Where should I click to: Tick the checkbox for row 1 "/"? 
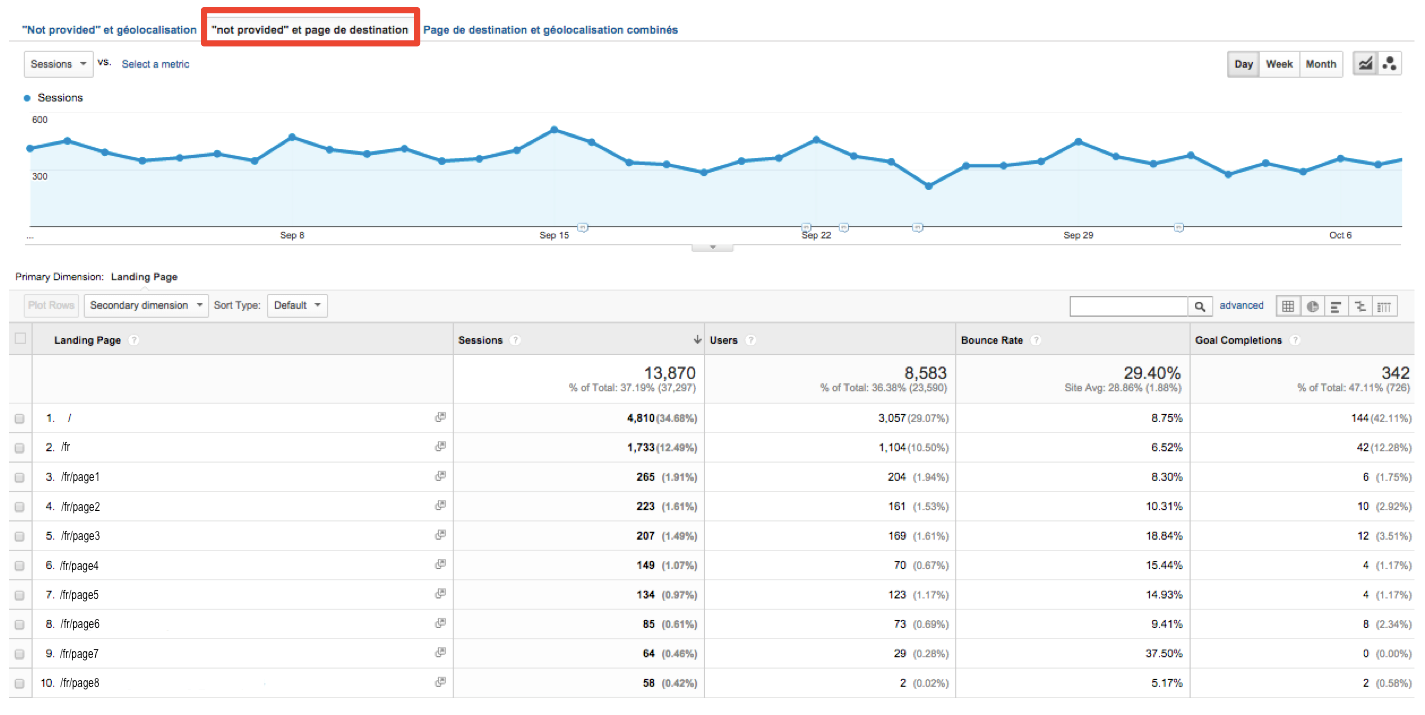pyautogui.click(x=19, y=419)
